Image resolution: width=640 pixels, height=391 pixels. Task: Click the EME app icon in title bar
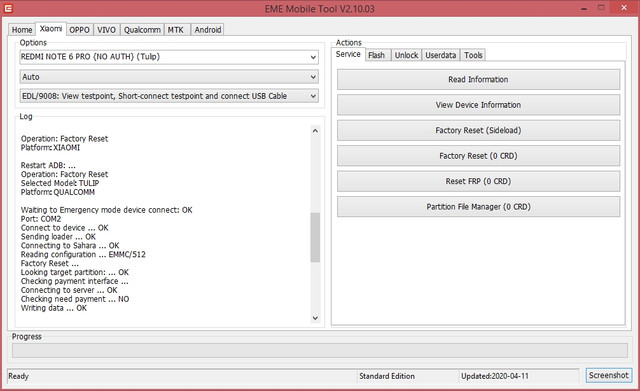8,8
